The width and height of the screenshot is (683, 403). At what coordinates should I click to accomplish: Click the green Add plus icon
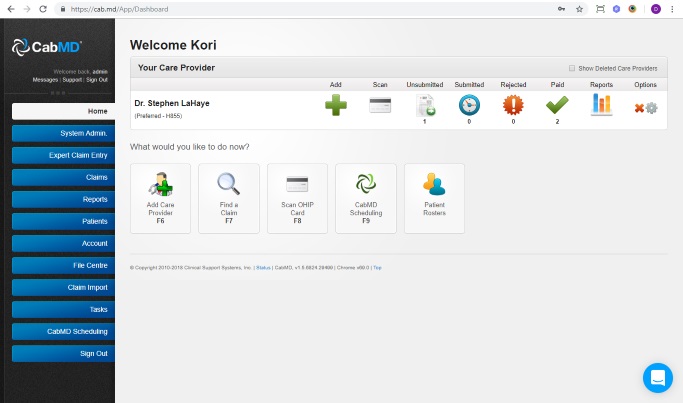coord(336,105)
